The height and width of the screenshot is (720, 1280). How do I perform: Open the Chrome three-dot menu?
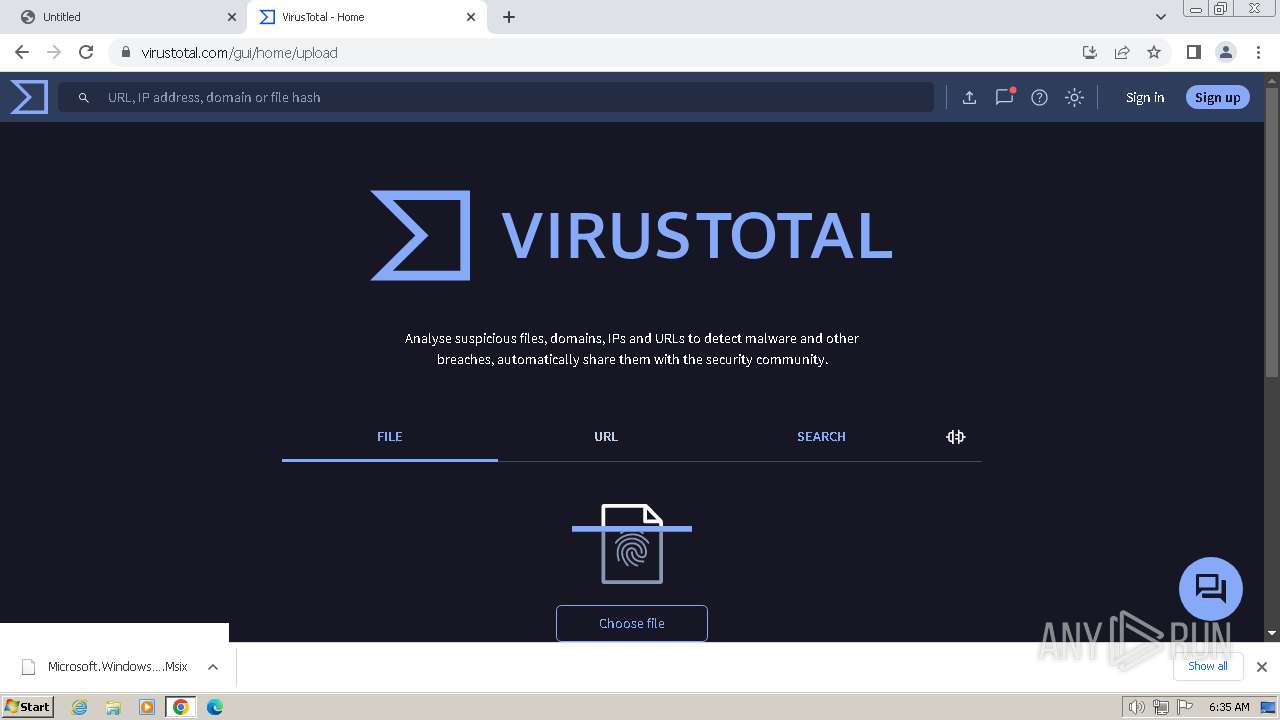click(1258, 52)
